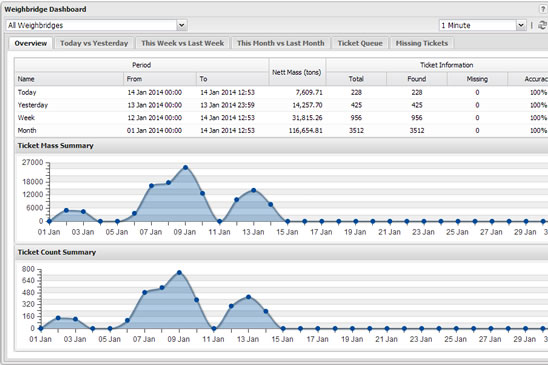Click the To column header
Image resolution: width=548 pixels, height=365 pixels.
[x=232, y=79]
